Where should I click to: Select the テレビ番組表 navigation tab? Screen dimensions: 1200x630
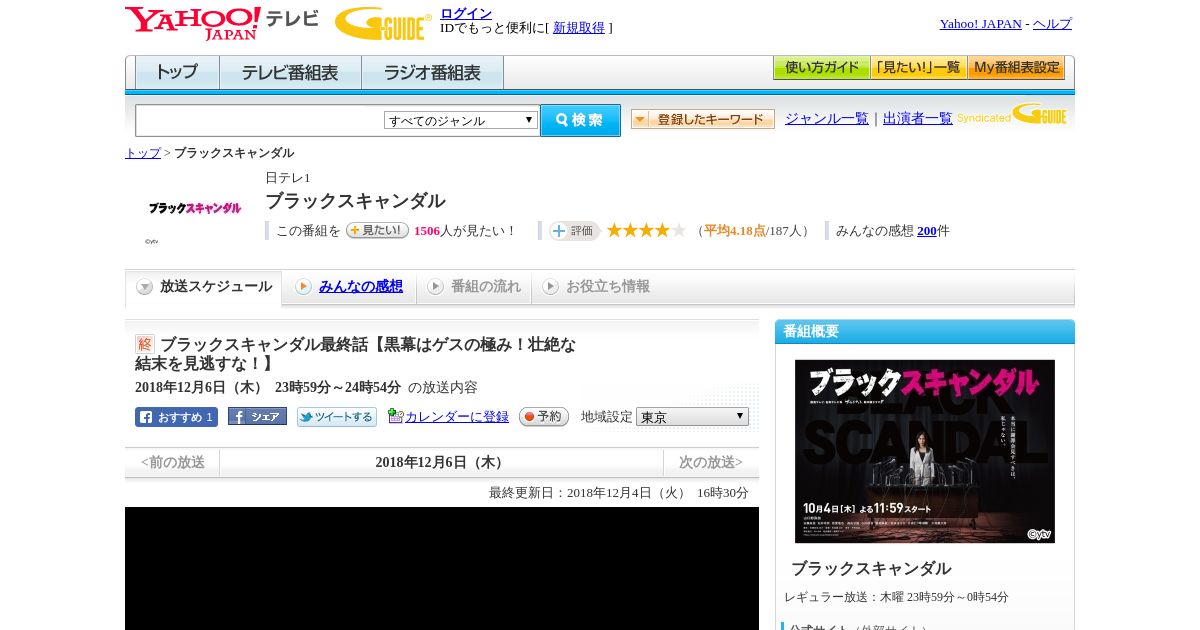290,72
